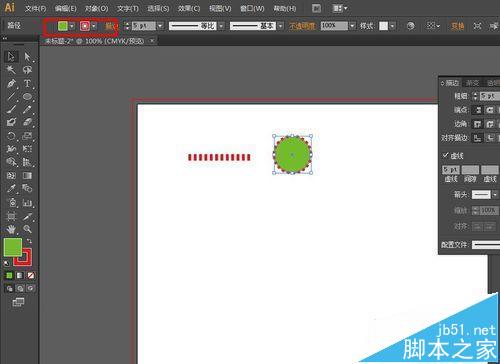Choose butt cap in Stroke panel

(478, 110)
